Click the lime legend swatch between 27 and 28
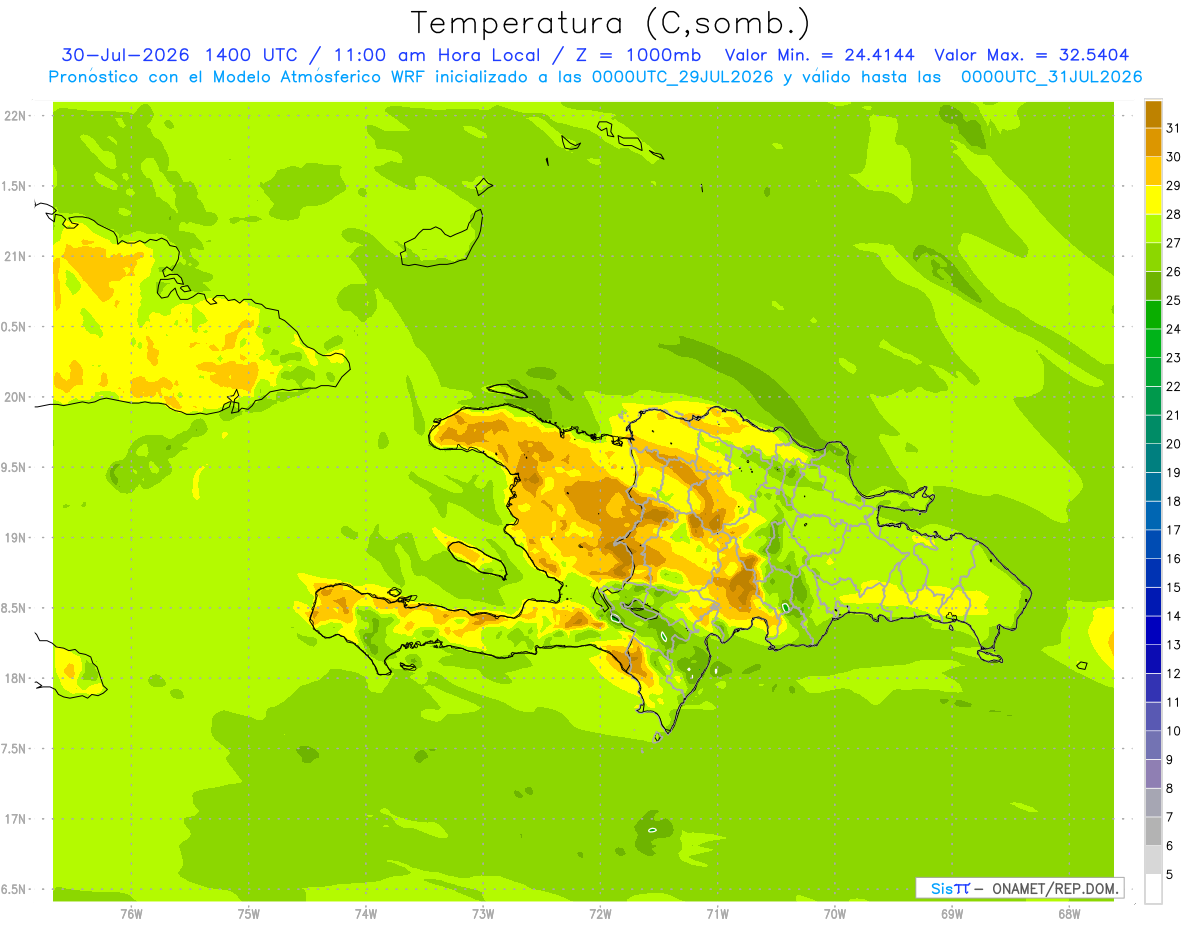1200x927 pixels. 1153,228
